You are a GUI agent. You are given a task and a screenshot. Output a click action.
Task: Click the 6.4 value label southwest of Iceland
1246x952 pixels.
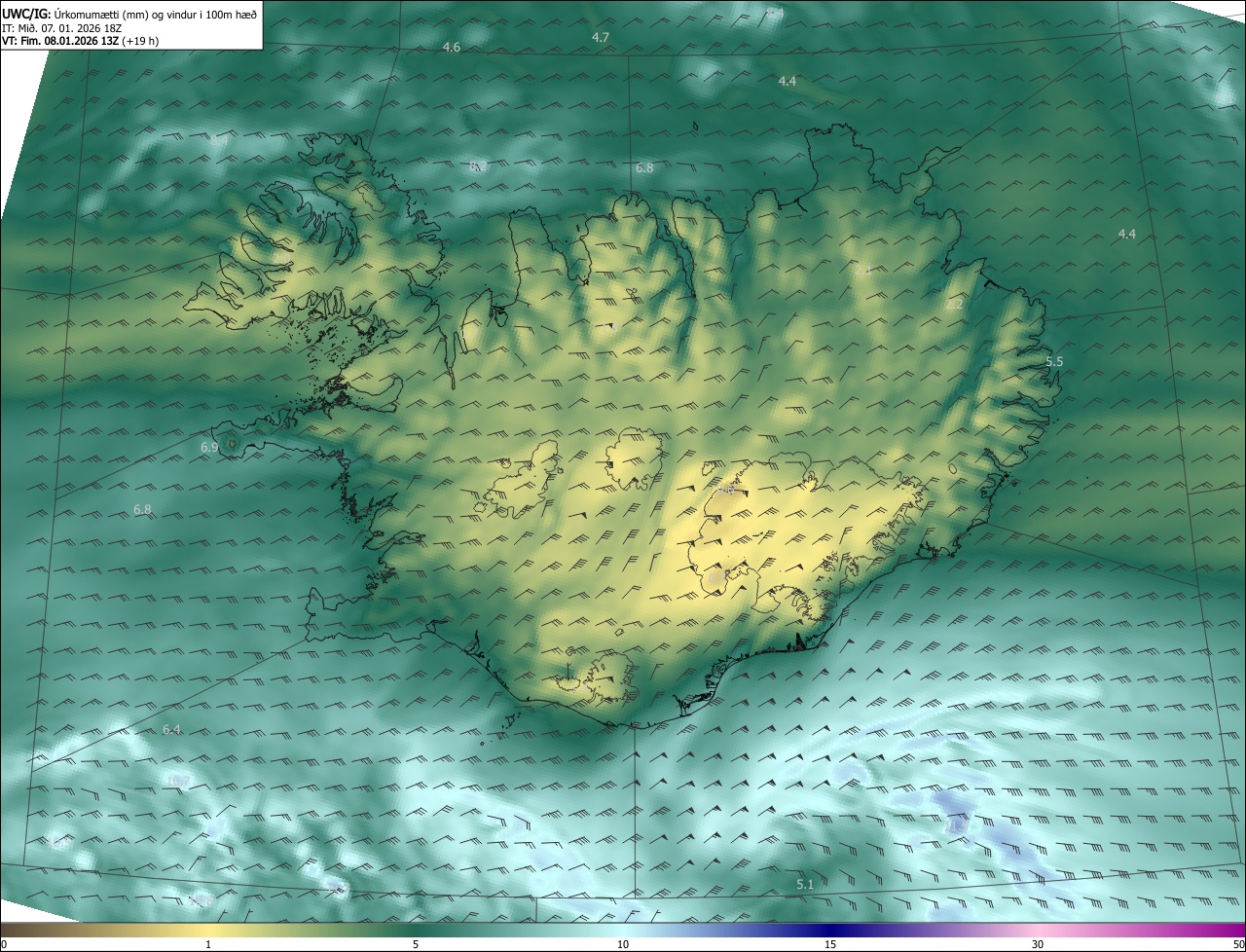(172, 729)
